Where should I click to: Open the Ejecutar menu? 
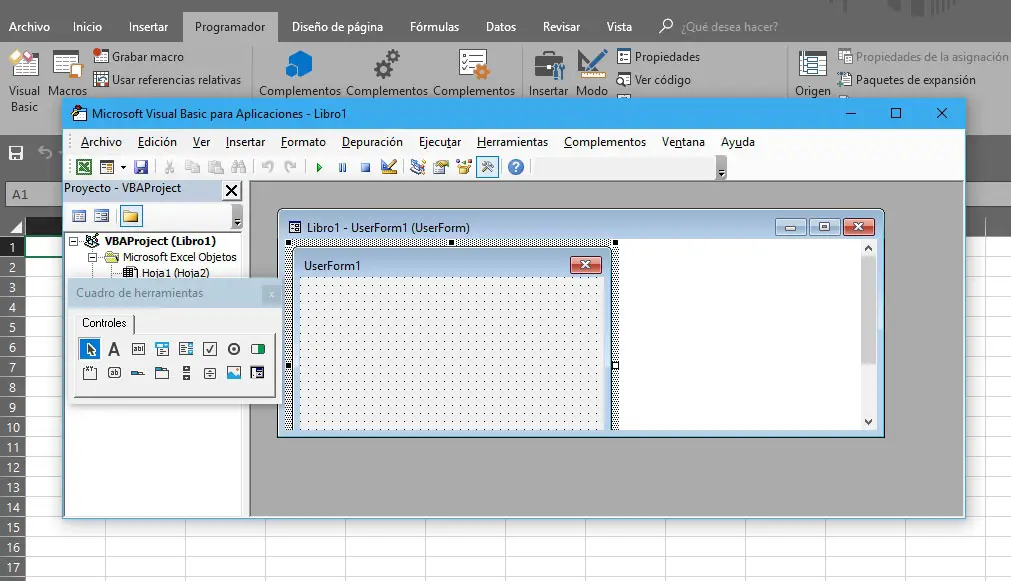[440, 142]
